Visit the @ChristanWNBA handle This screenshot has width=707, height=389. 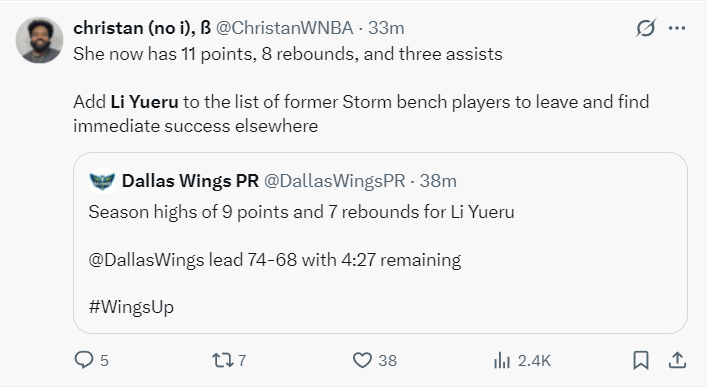[x=285, y=28]
